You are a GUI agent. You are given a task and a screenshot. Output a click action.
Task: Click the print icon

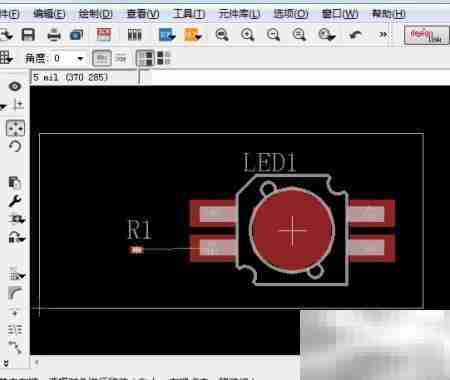54,34
